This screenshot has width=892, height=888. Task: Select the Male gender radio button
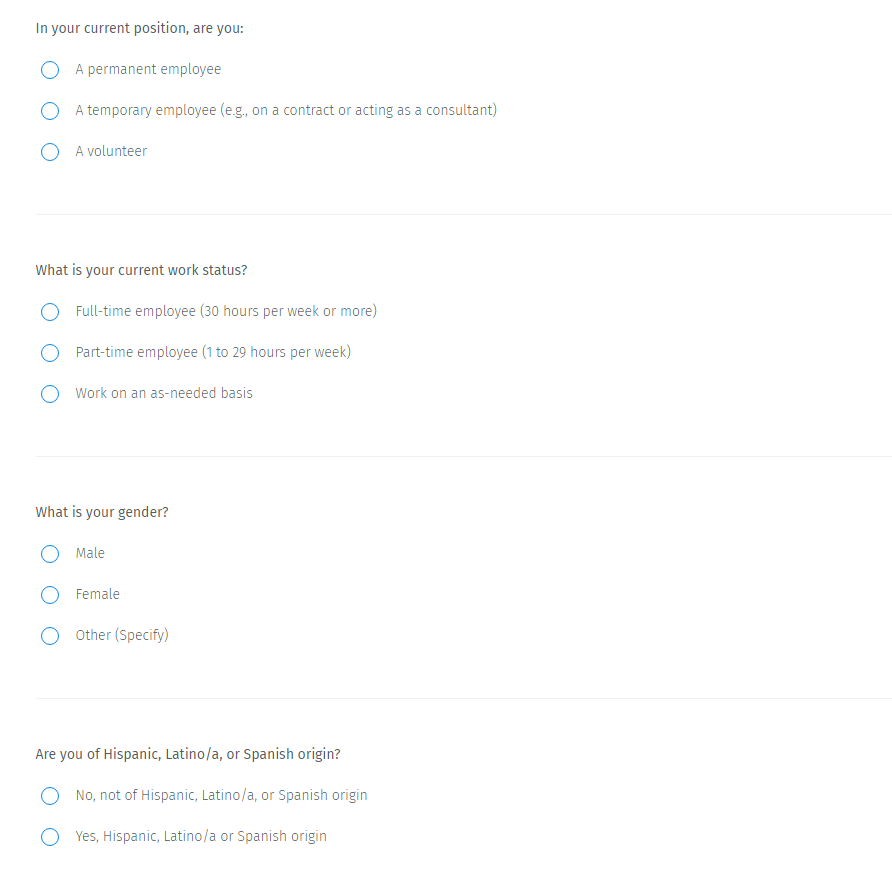pos(50,554)
